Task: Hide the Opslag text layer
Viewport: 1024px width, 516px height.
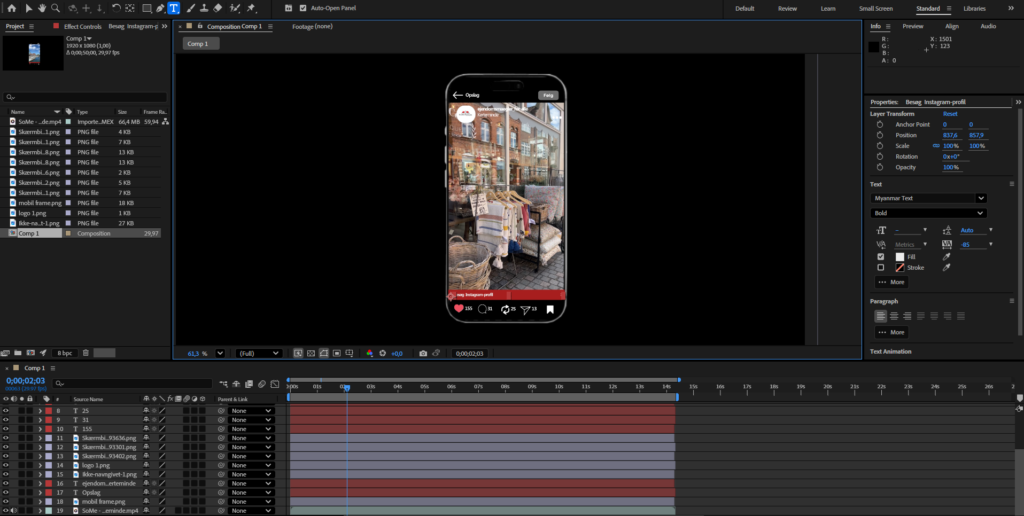Action: point(6,492)
